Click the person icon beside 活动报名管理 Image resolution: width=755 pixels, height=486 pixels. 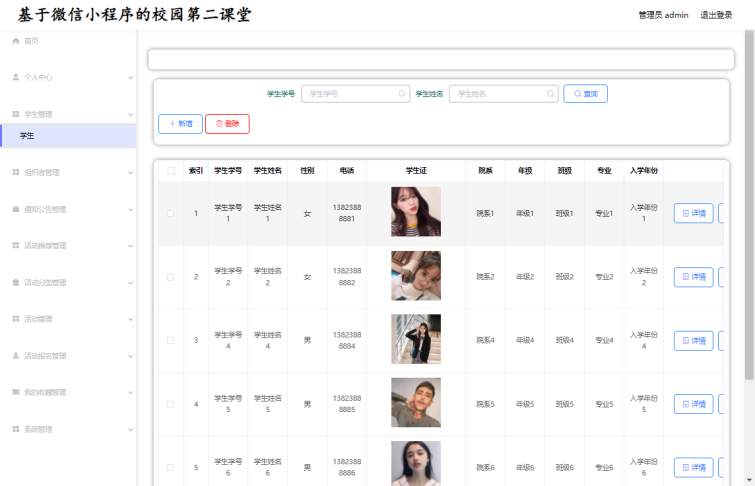point(15,355)
